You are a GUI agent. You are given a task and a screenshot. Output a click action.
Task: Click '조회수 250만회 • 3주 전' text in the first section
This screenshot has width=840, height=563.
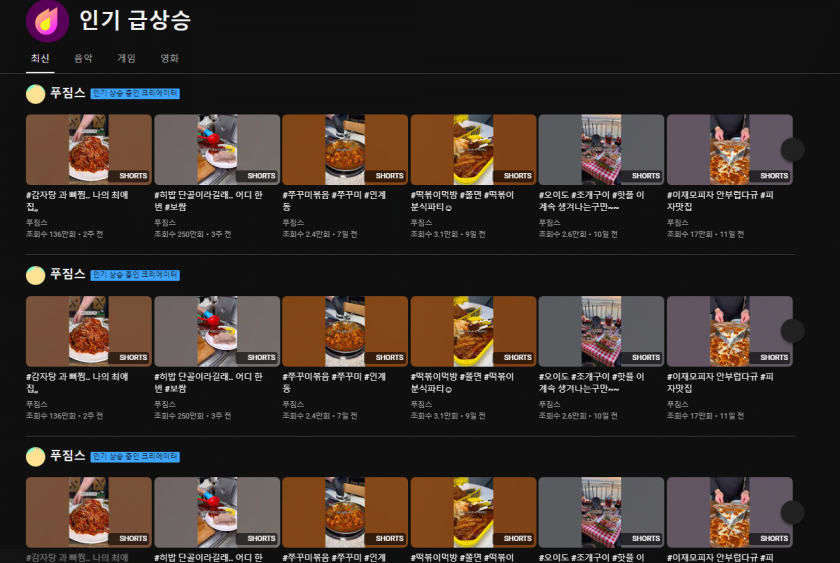point(192,234)
